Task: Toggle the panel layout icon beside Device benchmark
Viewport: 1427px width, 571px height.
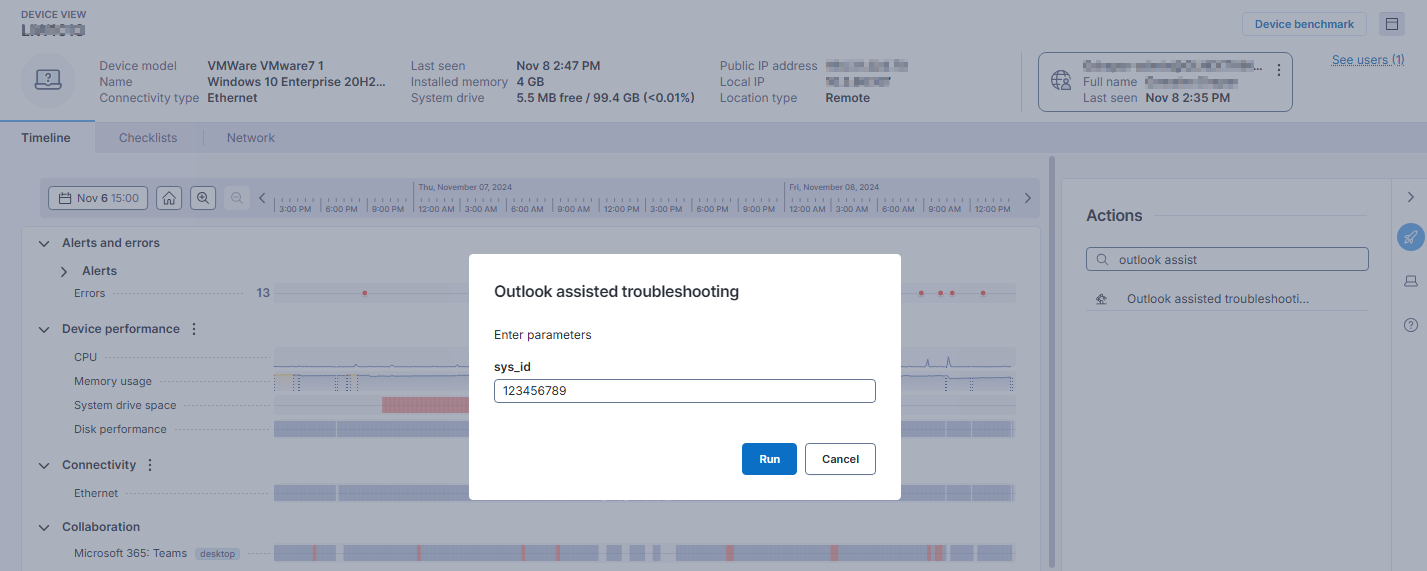Action: (1391, 24)
